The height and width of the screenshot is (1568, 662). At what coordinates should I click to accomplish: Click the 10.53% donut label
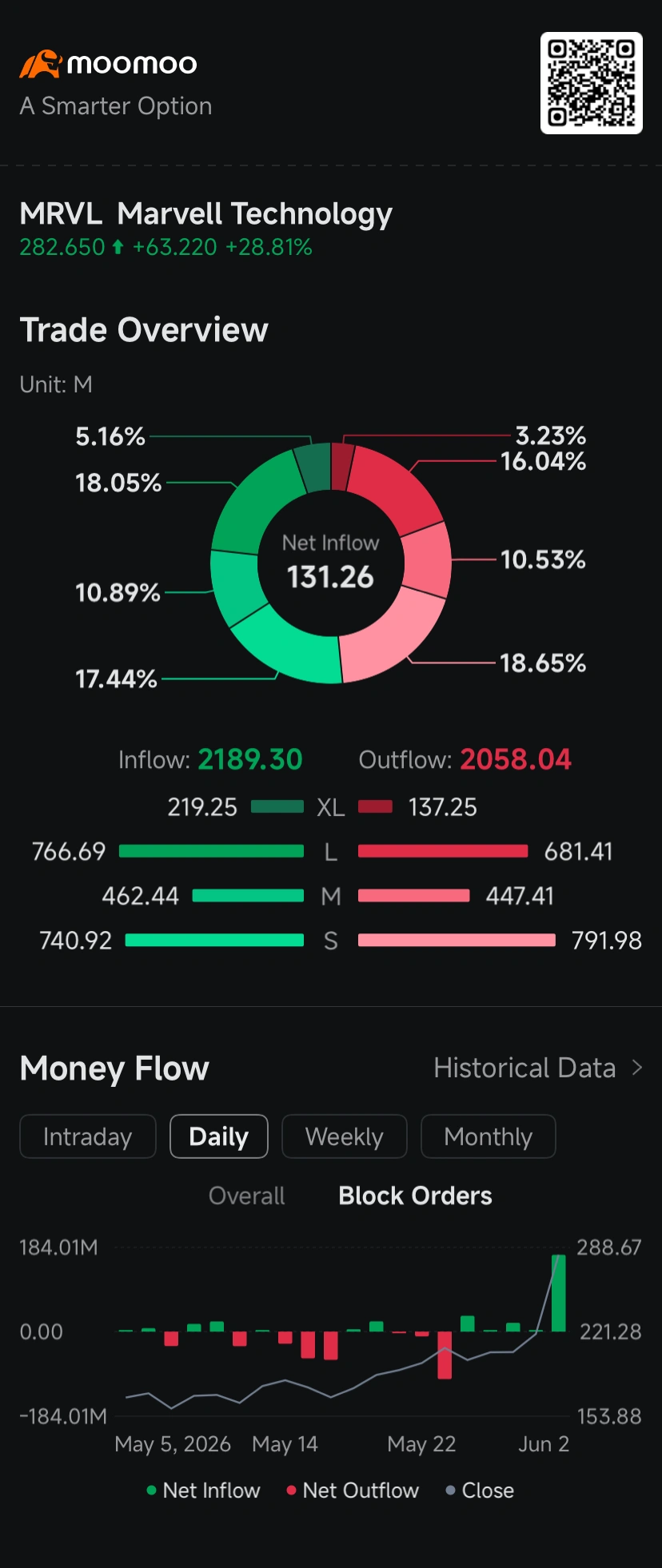544,559
